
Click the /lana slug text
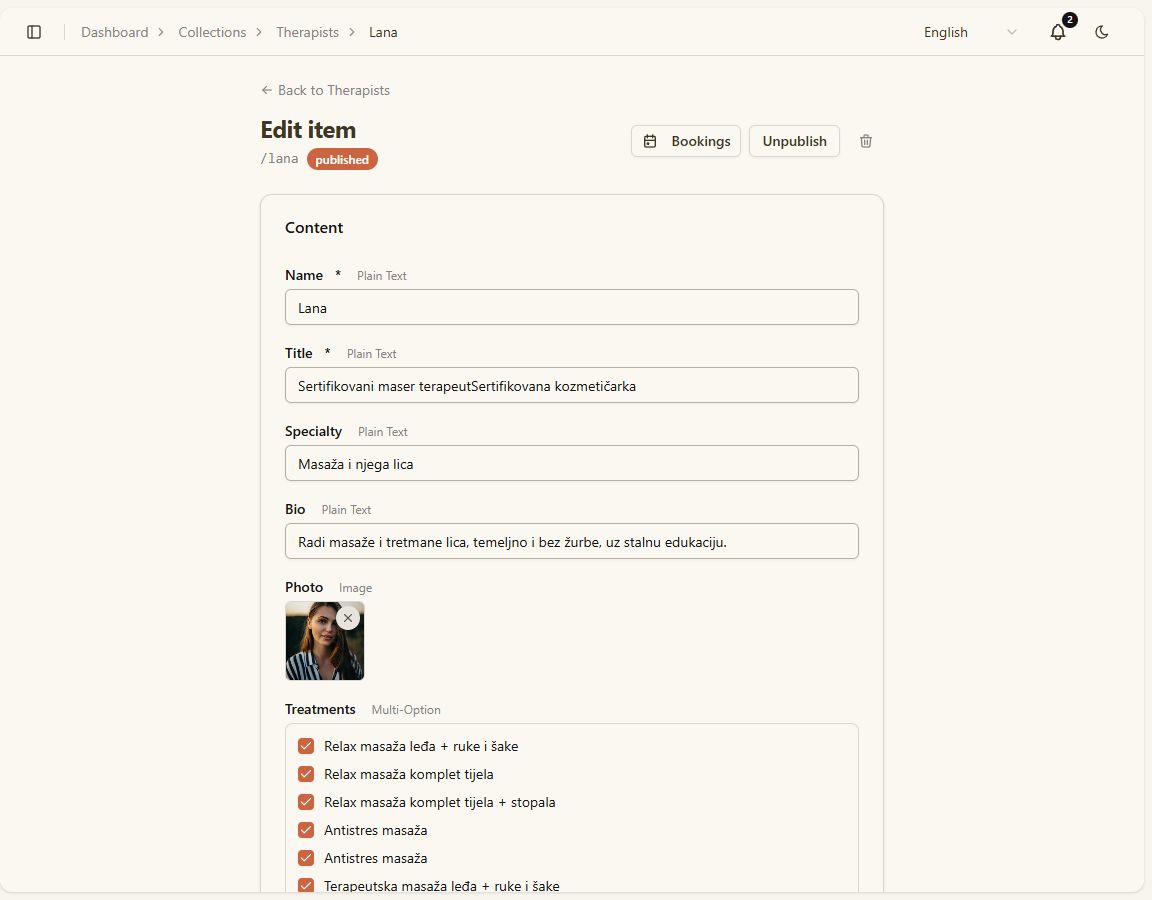point(279,159)
